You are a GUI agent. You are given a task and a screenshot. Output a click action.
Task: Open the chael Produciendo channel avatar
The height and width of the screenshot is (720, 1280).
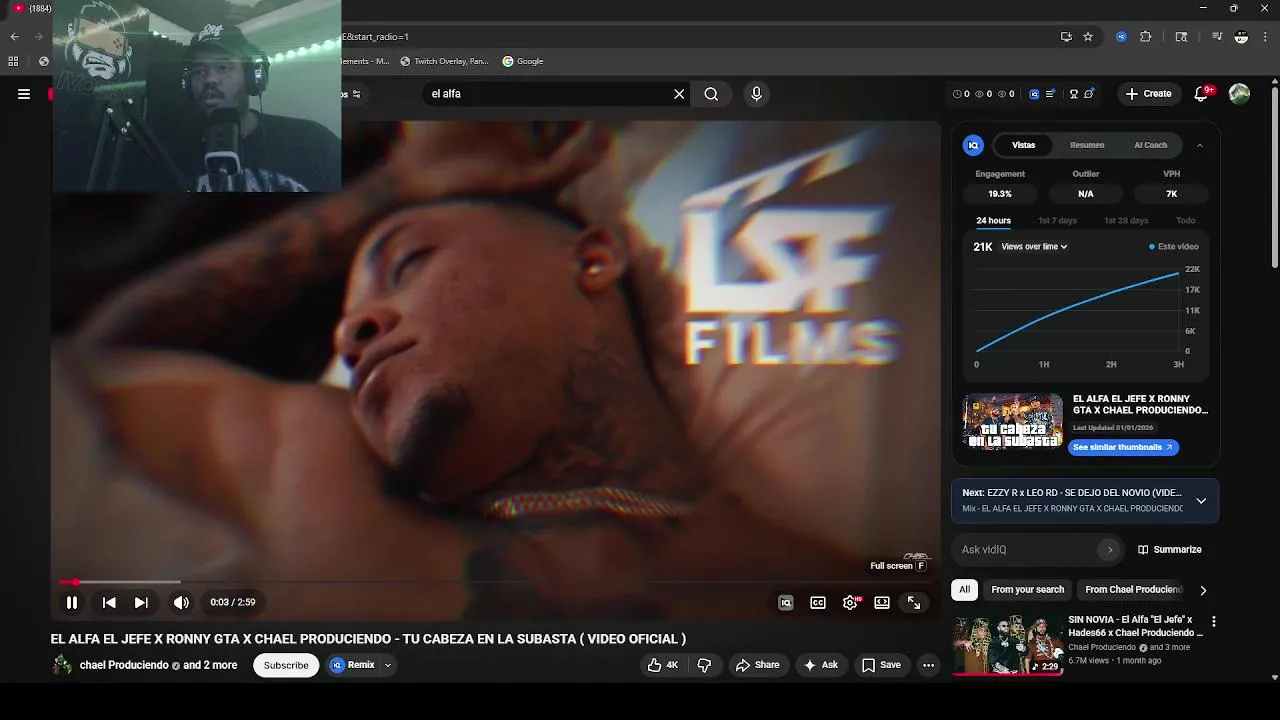[x=62, y=665]
